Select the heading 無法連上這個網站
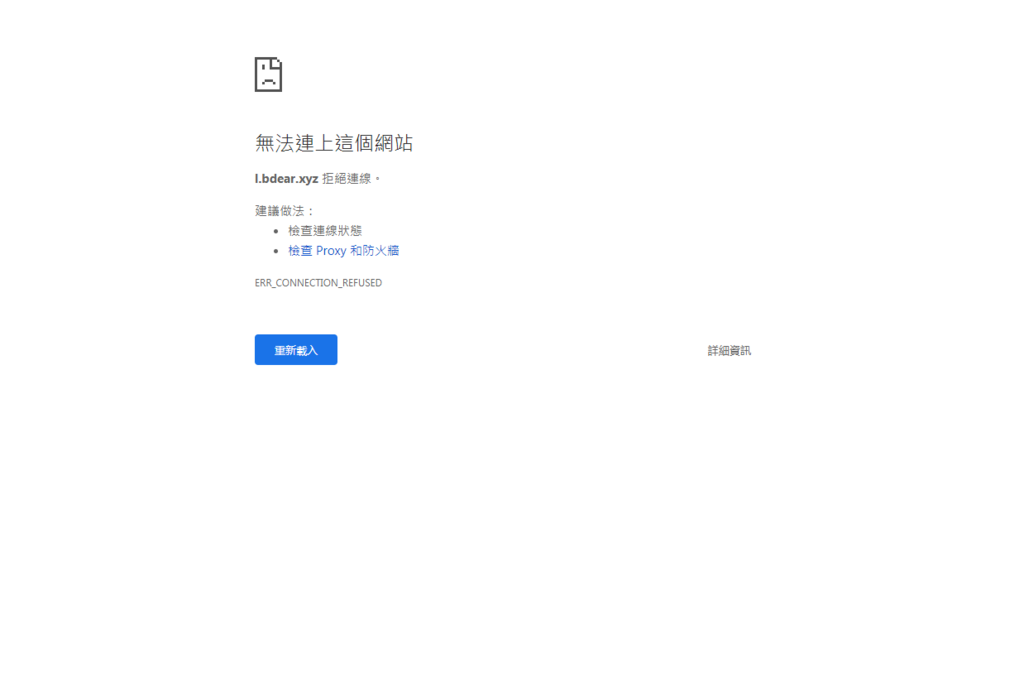The width and height of the screenshot is (1024, 682). tap(334, 142)
